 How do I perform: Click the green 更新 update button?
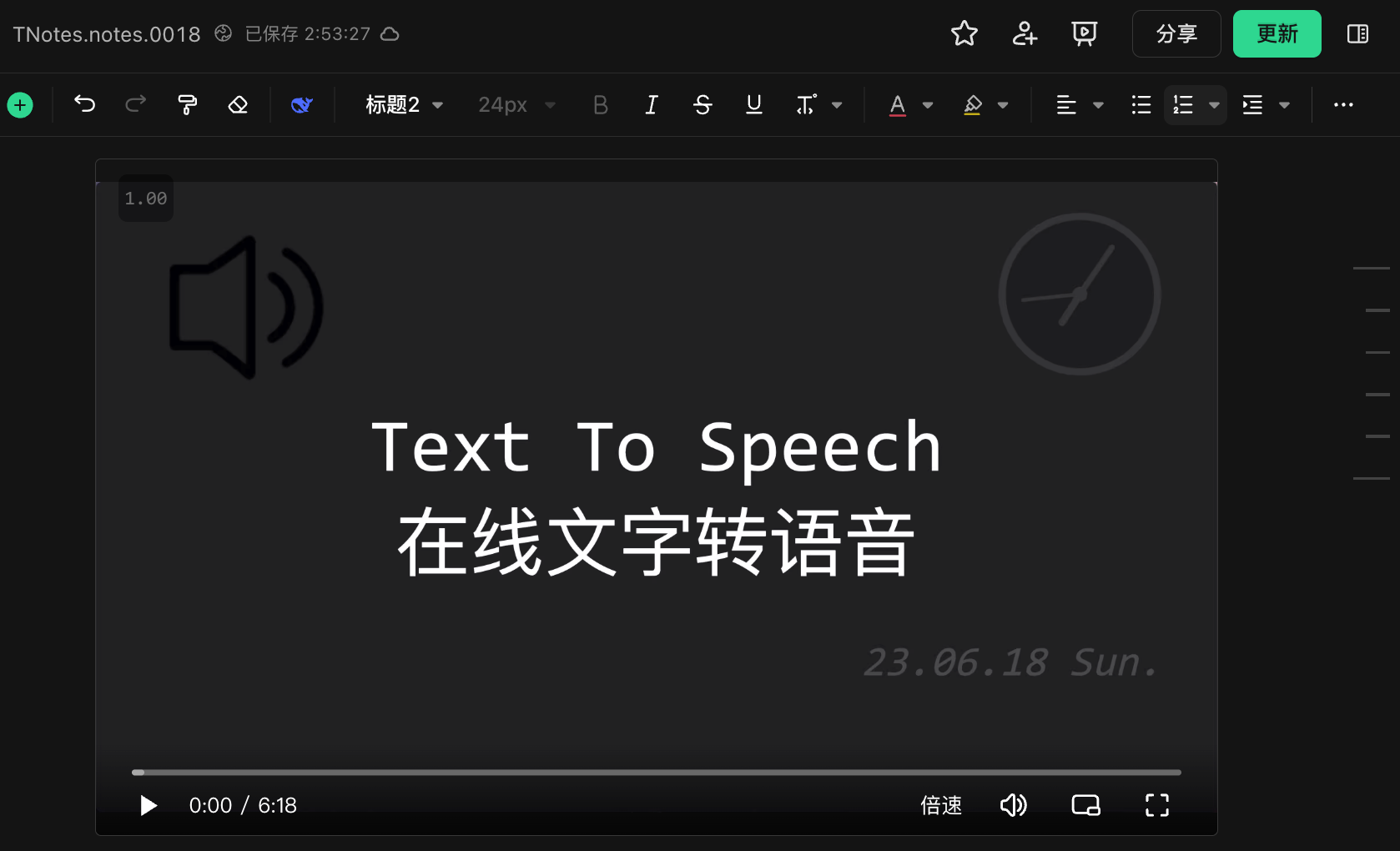pyautogui.click(x=1277, y=34)
